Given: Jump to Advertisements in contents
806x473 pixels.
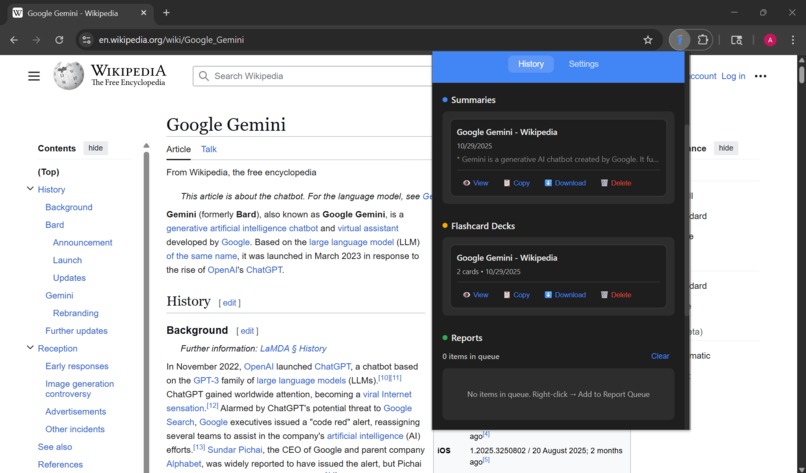Looking at the screenshot, I should pyautogui.click(x=76, y=411).
